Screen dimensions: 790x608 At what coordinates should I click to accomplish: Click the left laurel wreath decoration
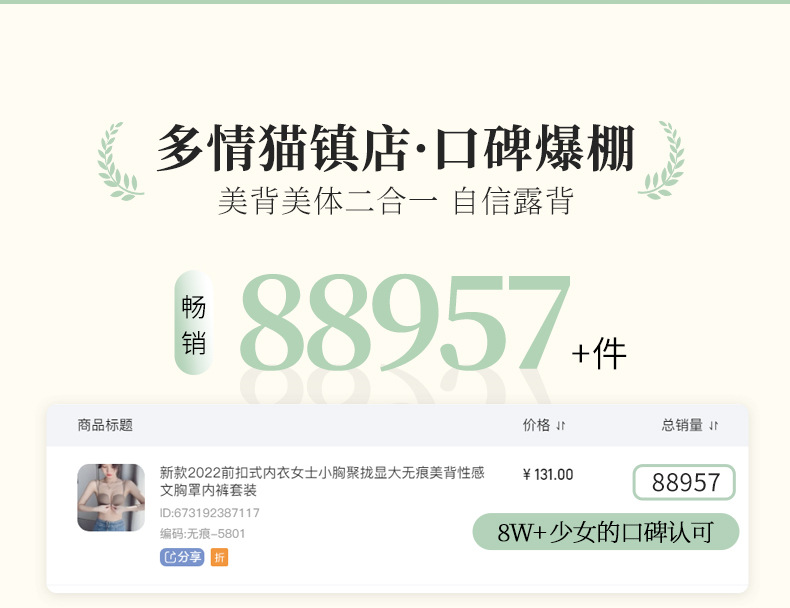tap(120, 161)
